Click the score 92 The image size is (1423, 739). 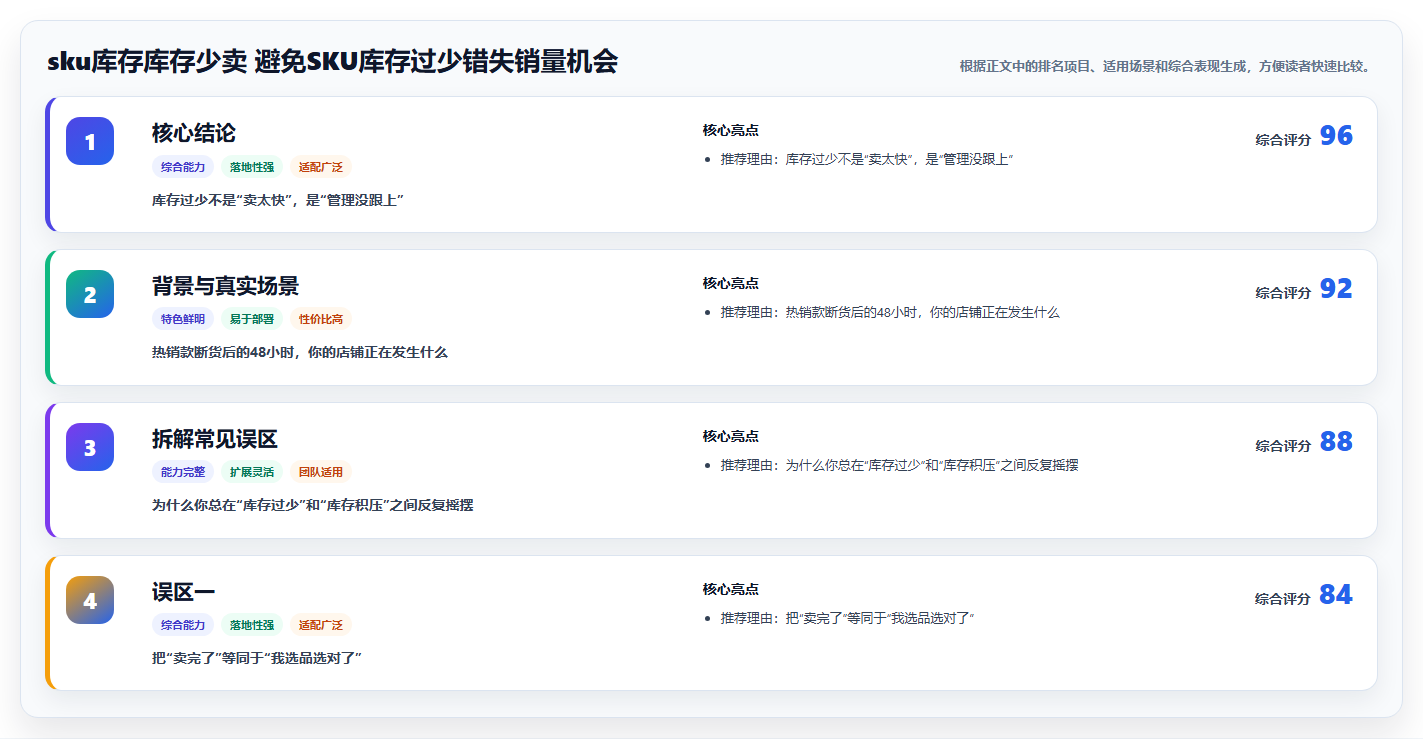[x=1336, y=289]
